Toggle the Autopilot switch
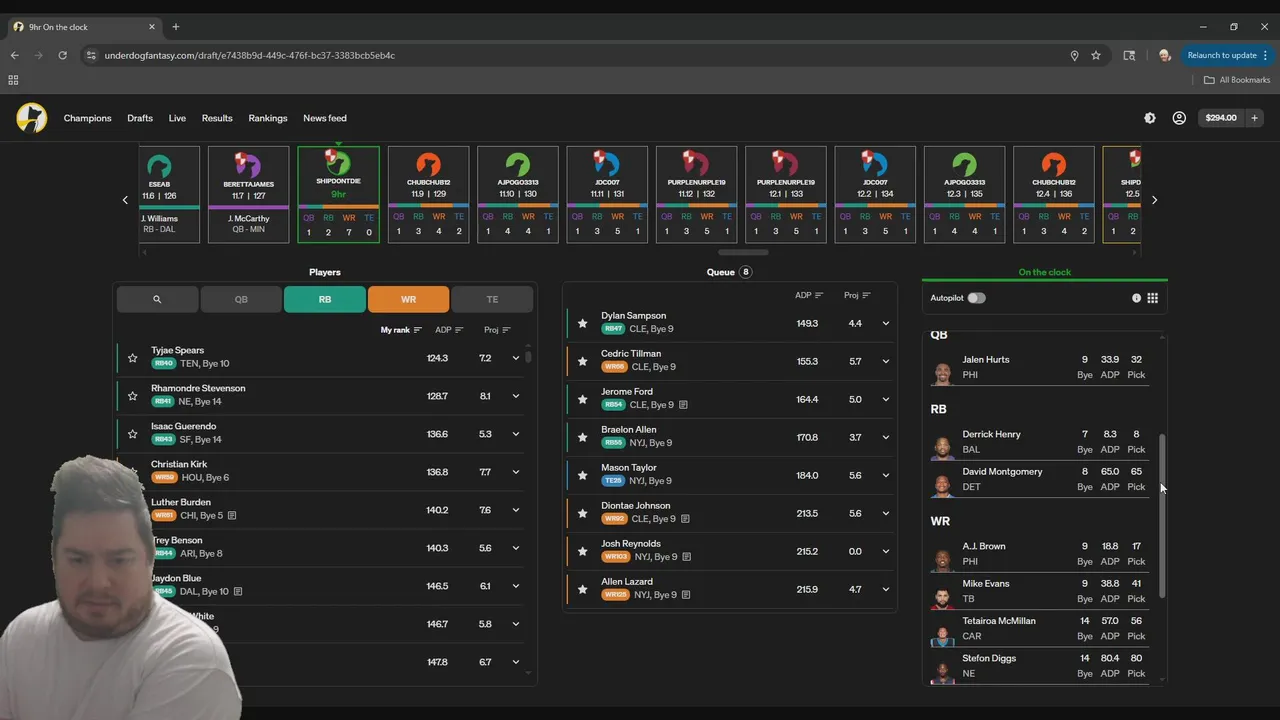Viewport: 1280px width, 720px height. [976, 298]
